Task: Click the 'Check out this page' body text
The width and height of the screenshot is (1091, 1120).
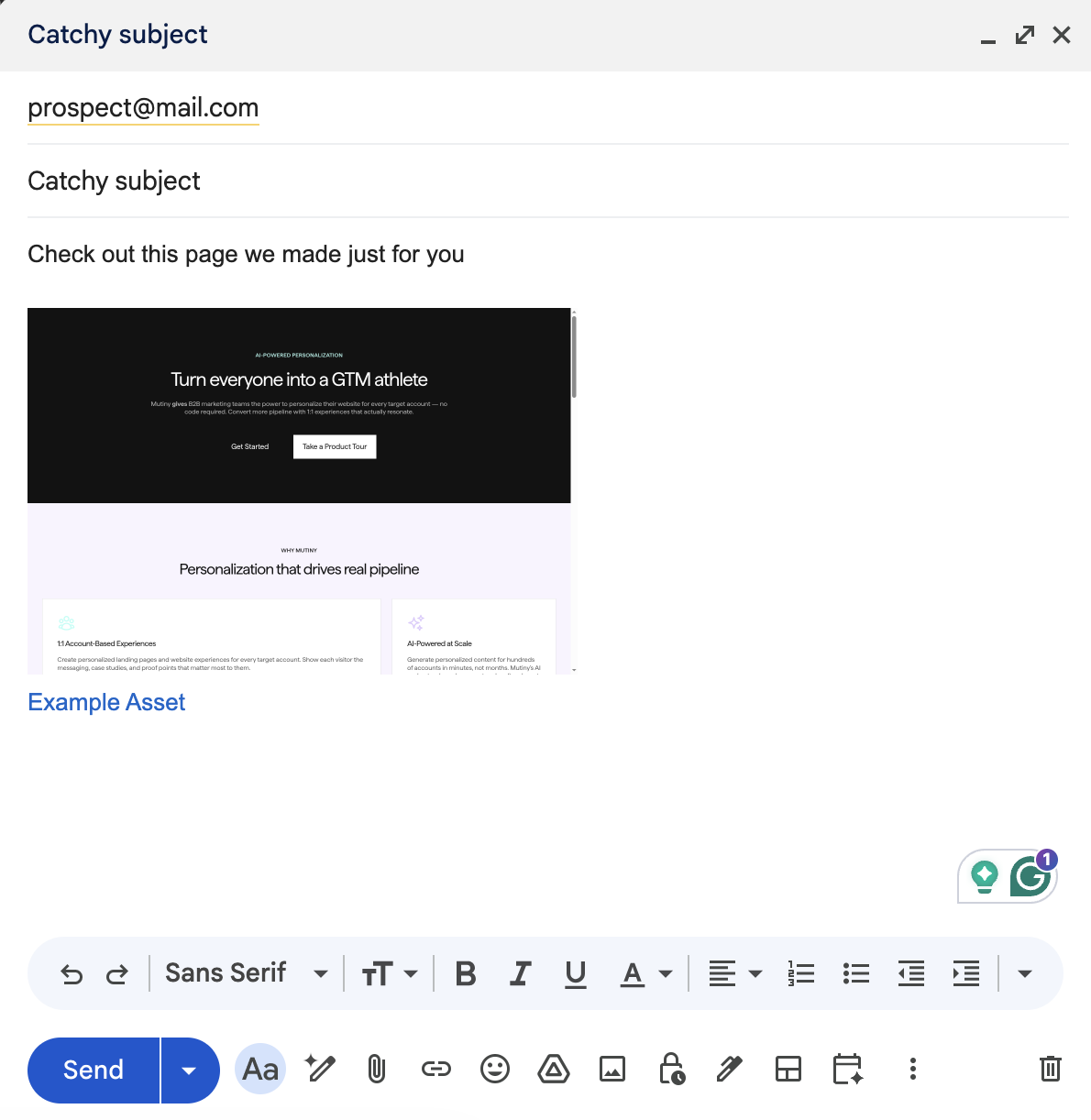Action: (246, 254)
